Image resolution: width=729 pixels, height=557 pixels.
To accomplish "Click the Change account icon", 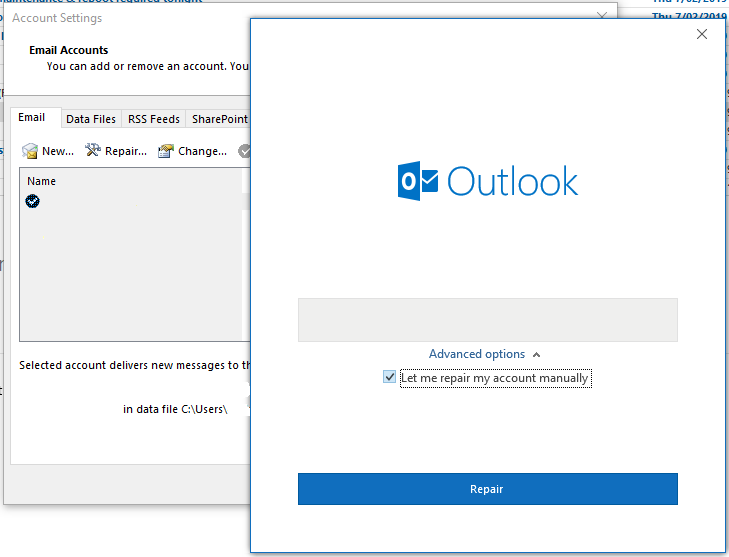I will tap(166, 151).
